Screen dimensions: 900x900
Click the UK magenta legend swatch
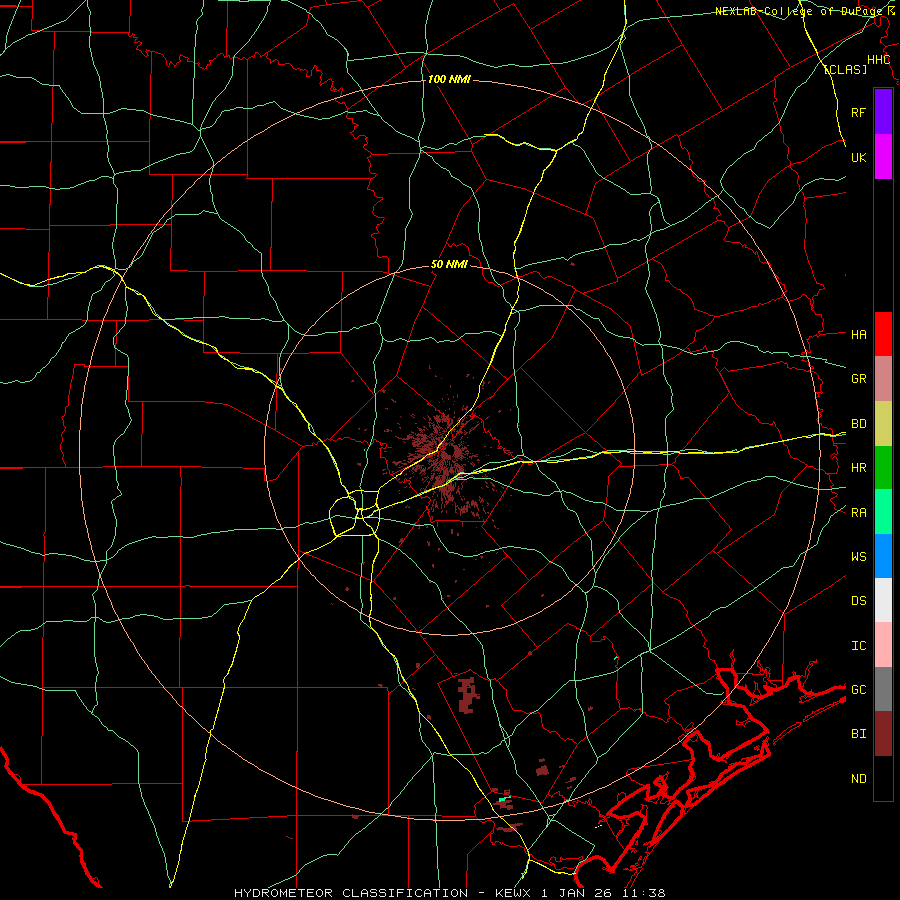click(883, 157)
